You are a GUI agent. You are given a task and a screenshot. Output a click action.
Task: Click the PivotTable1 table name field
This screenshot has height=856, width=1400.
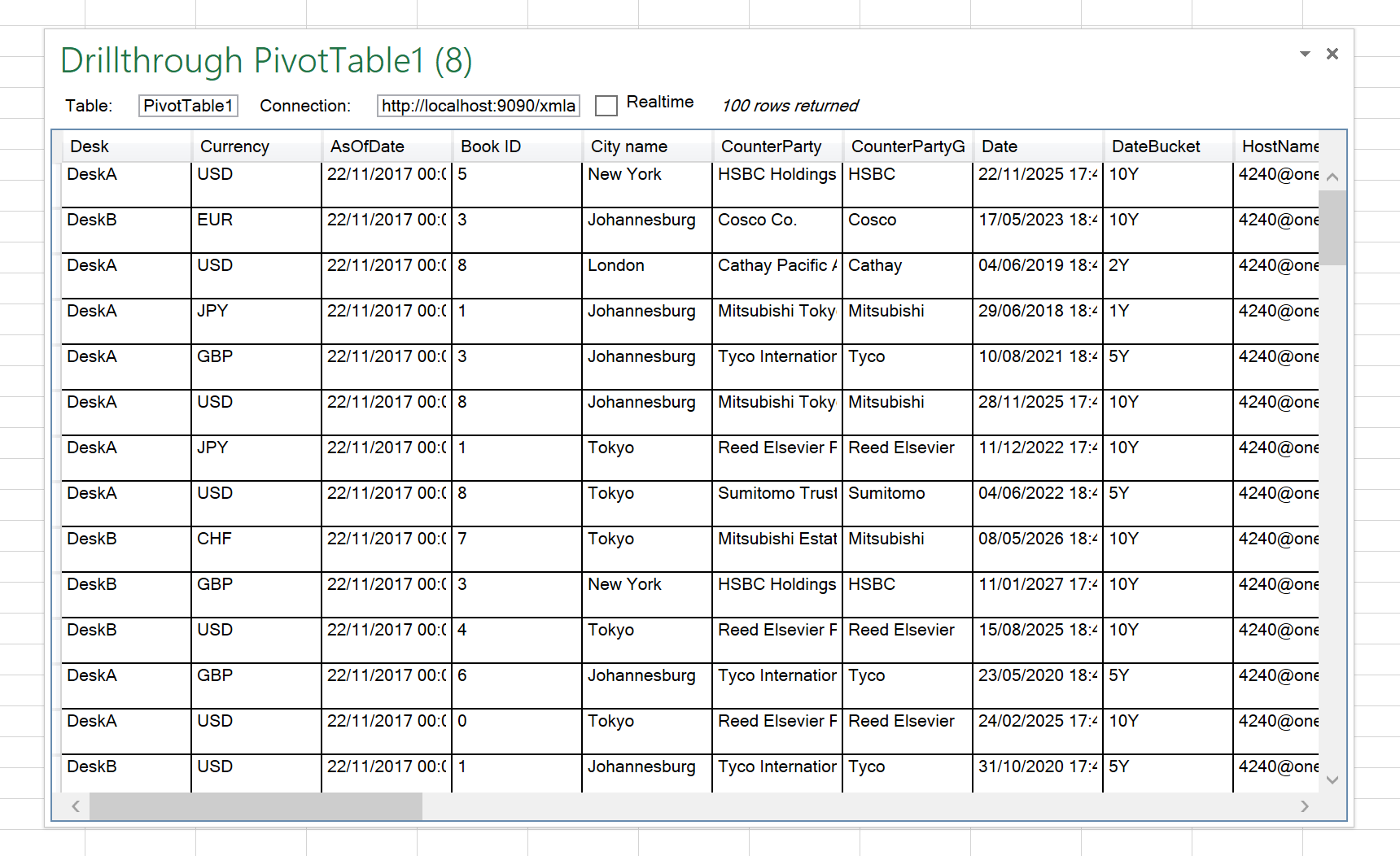pos(188,105)
